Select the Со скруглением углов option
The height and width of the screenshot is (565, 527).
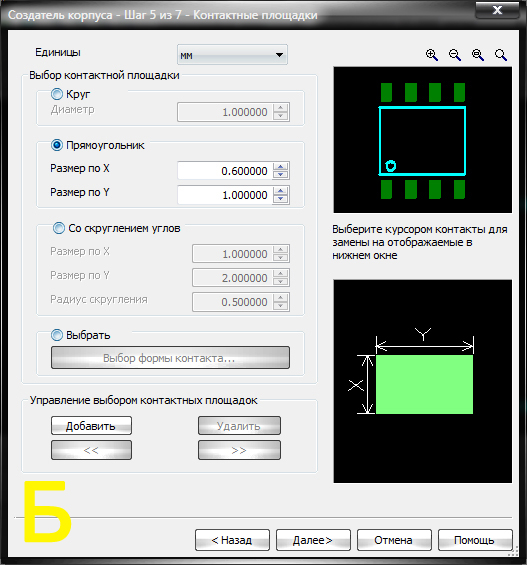click(x=59, y=228)
